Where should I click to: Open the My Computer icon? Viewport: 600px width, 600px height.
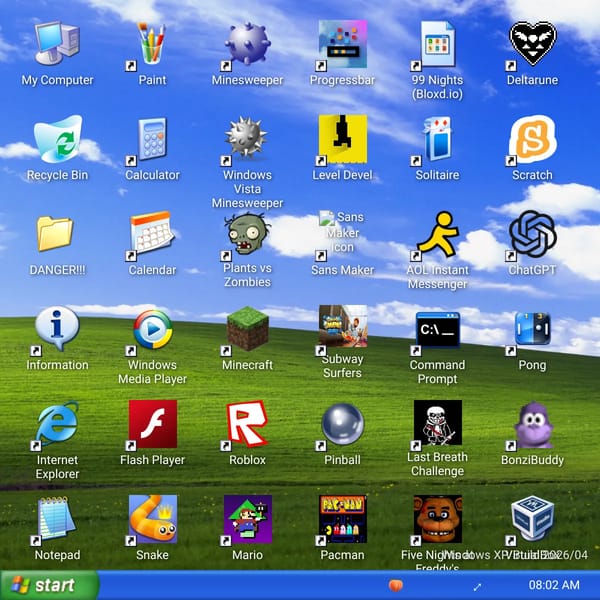(x=57, y=44)
